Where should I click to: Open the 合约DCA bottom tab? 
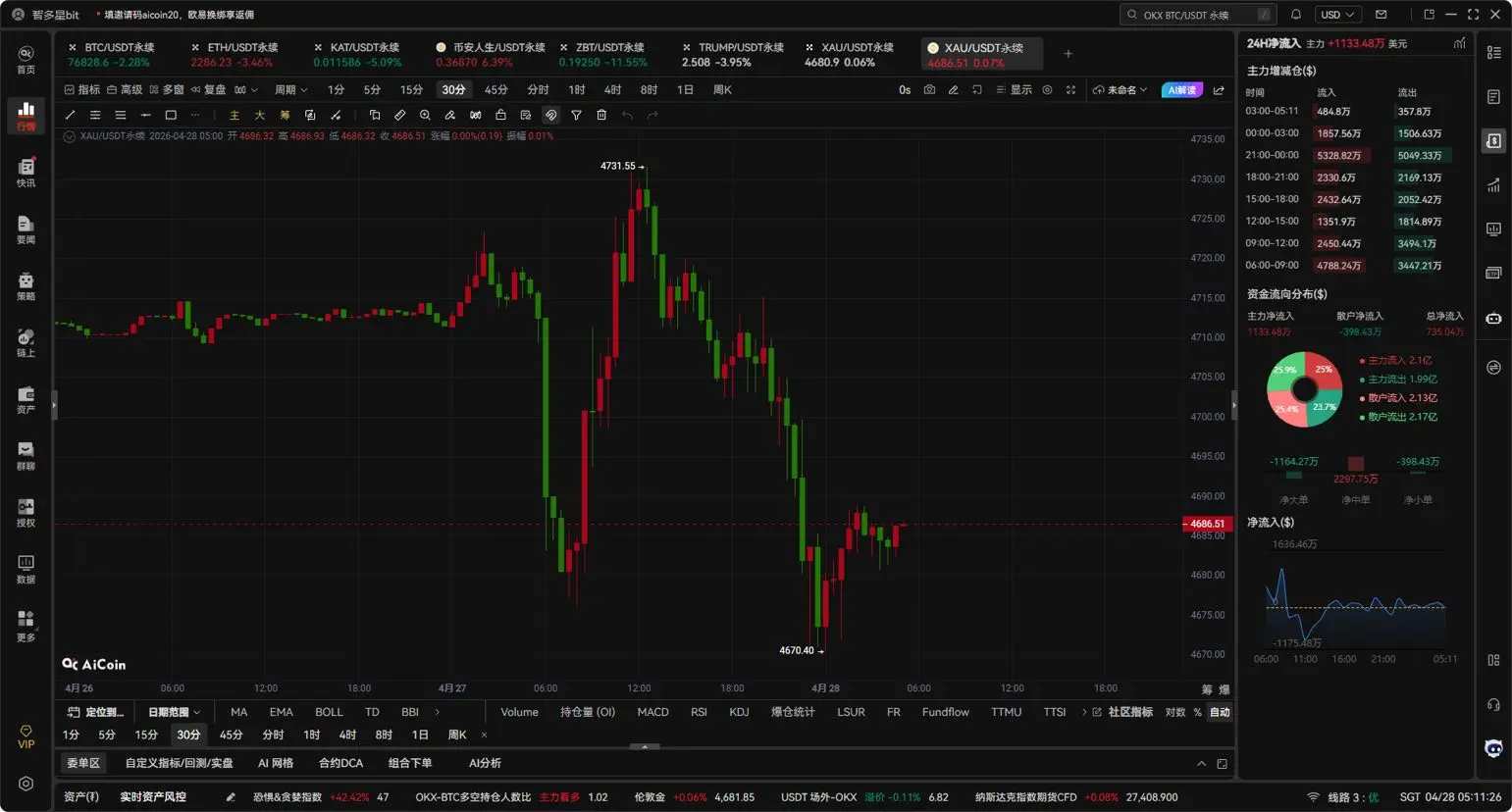tap(340, 763)
